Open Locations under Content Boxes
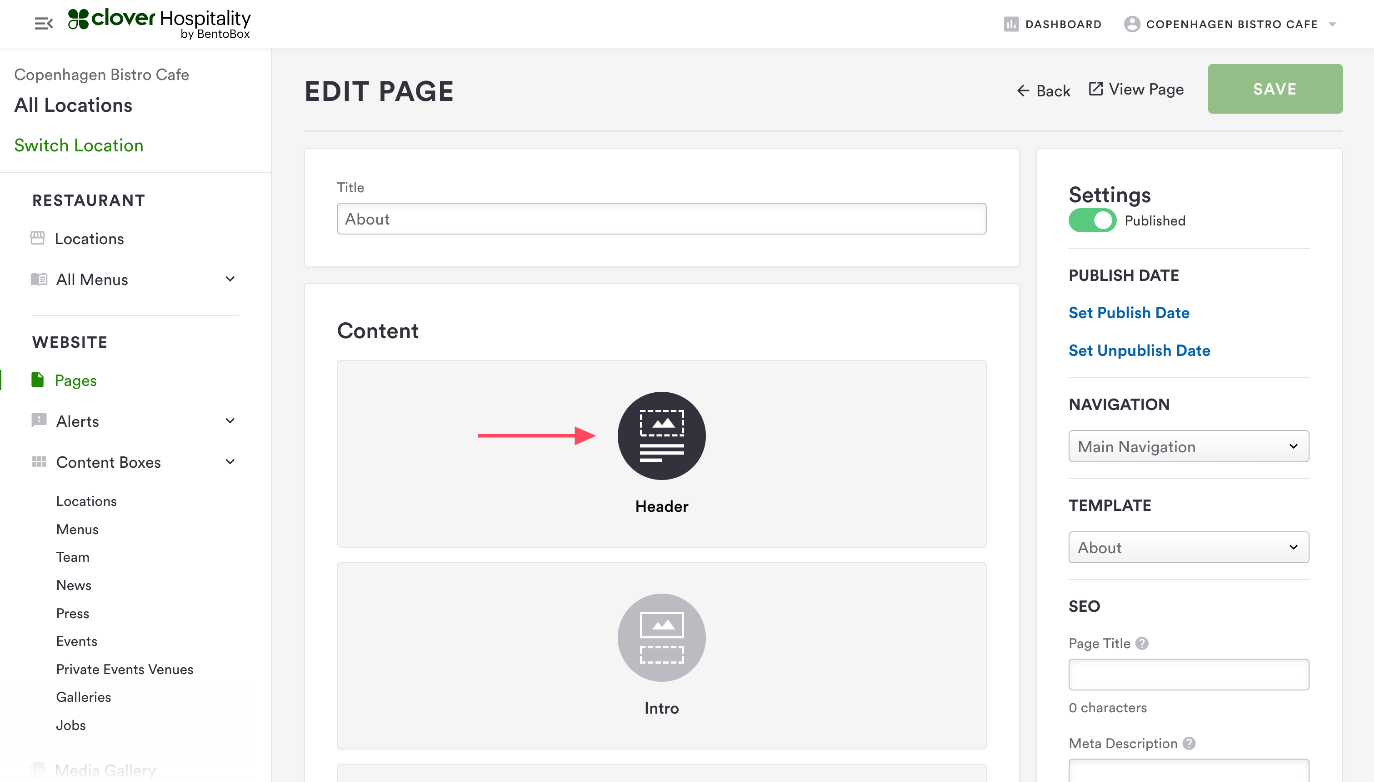 (x=86, y=501)
